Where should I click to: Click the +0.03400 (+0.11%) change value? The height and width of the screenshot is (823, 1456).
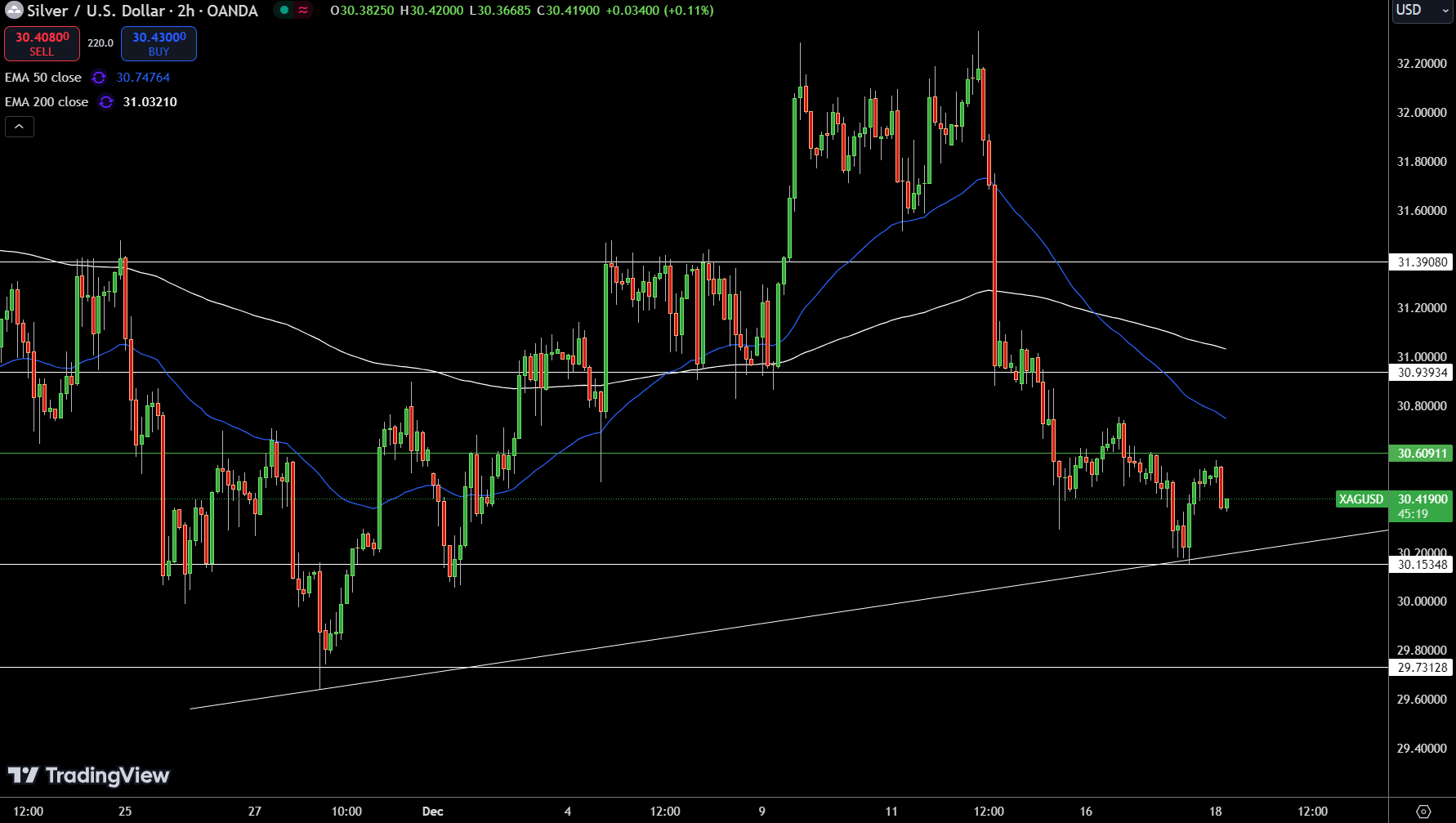coord(659,11)
